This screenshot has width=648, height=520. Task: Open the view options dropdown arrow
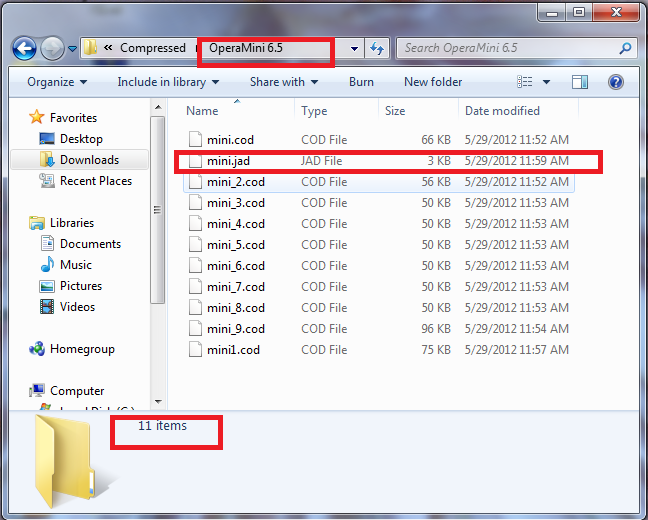click(546, 82)
